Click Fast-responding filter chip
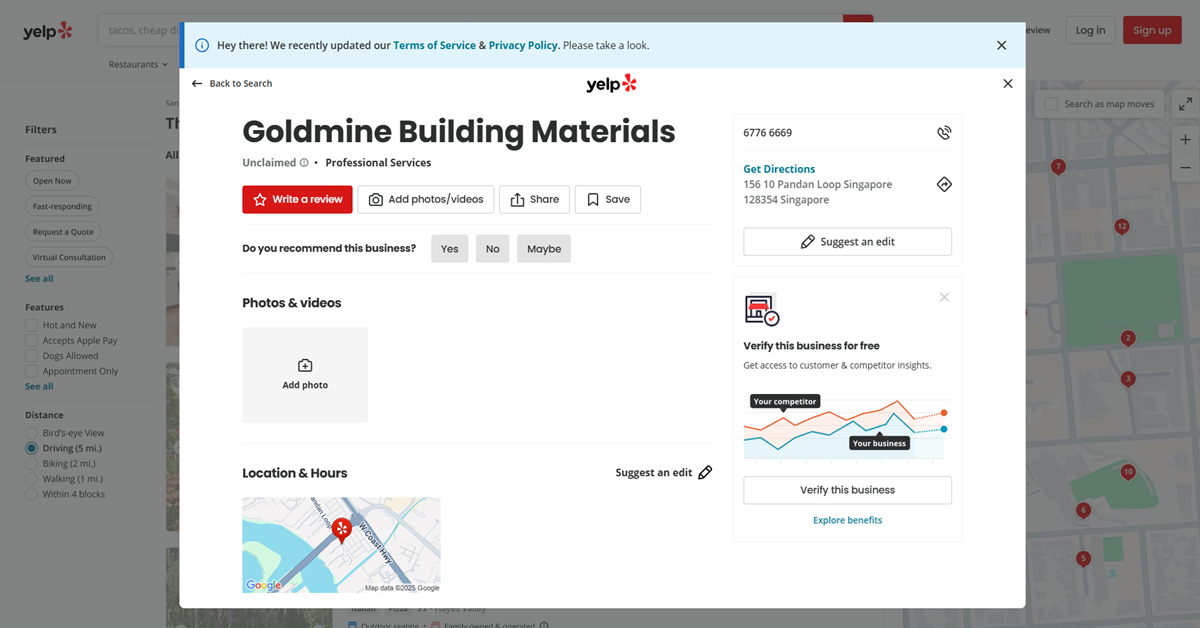Viewport: 1200px width, 628px height. point(62,206)
